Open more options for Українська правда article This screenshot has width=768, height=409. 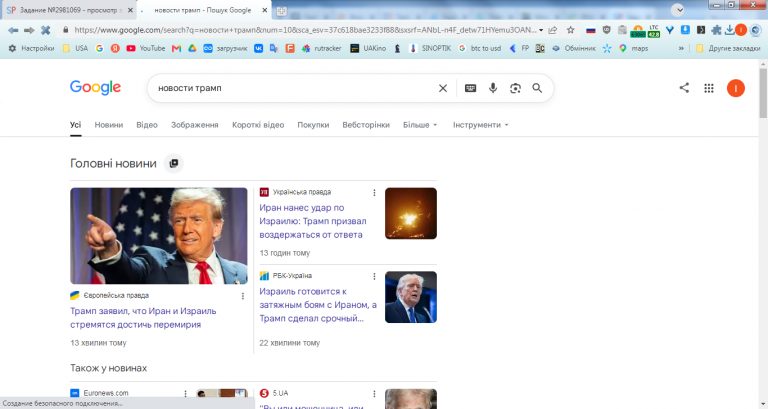[374, 192]
